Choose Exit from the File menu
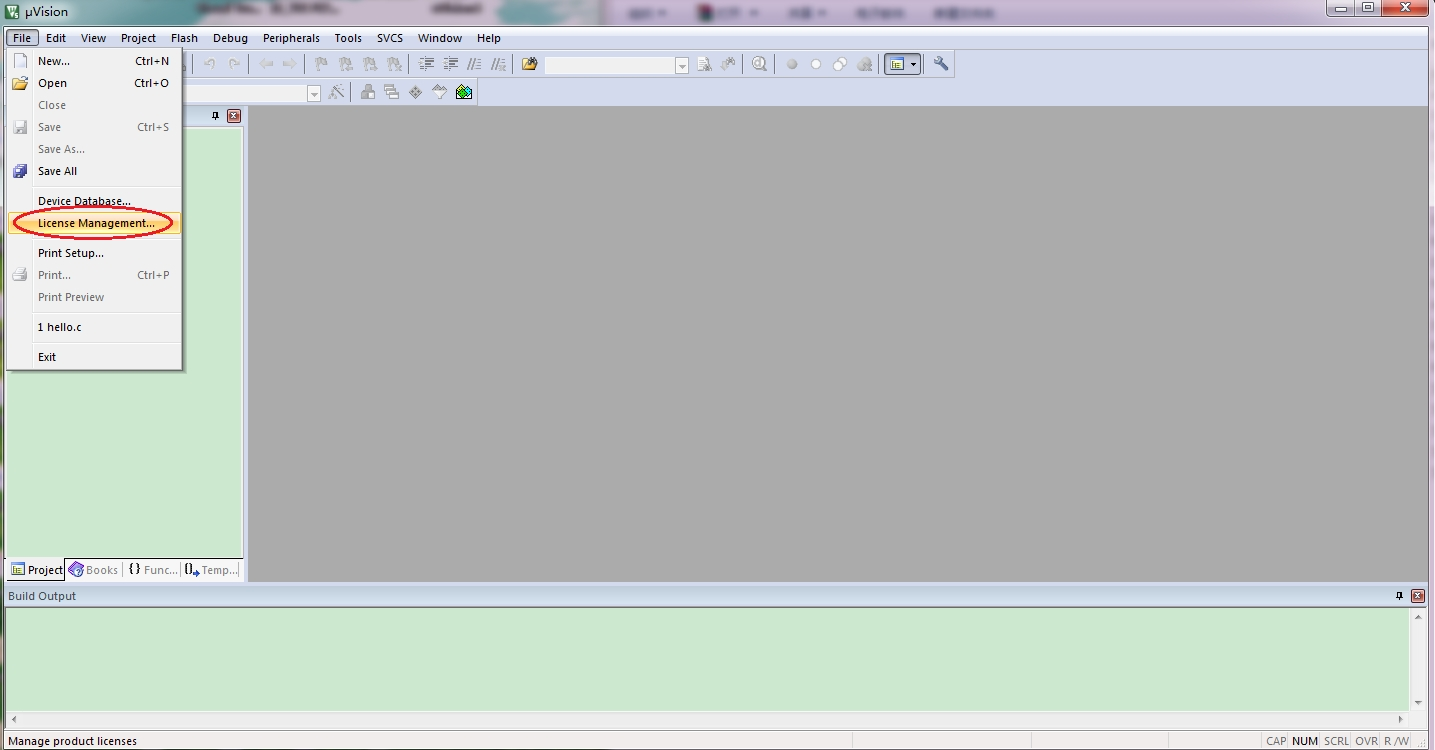This screenshot has width=1435, height=750. [94, 357]
